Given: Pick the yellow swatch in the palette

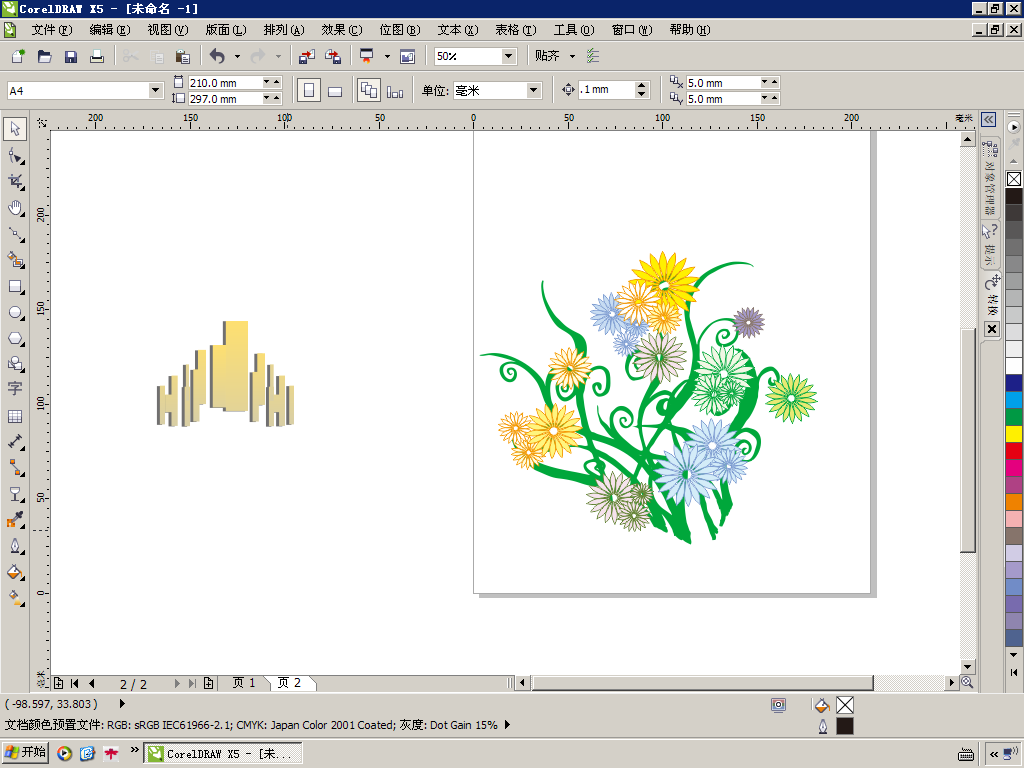Looking at the screenshot, I should click(x=1014, y=433).
